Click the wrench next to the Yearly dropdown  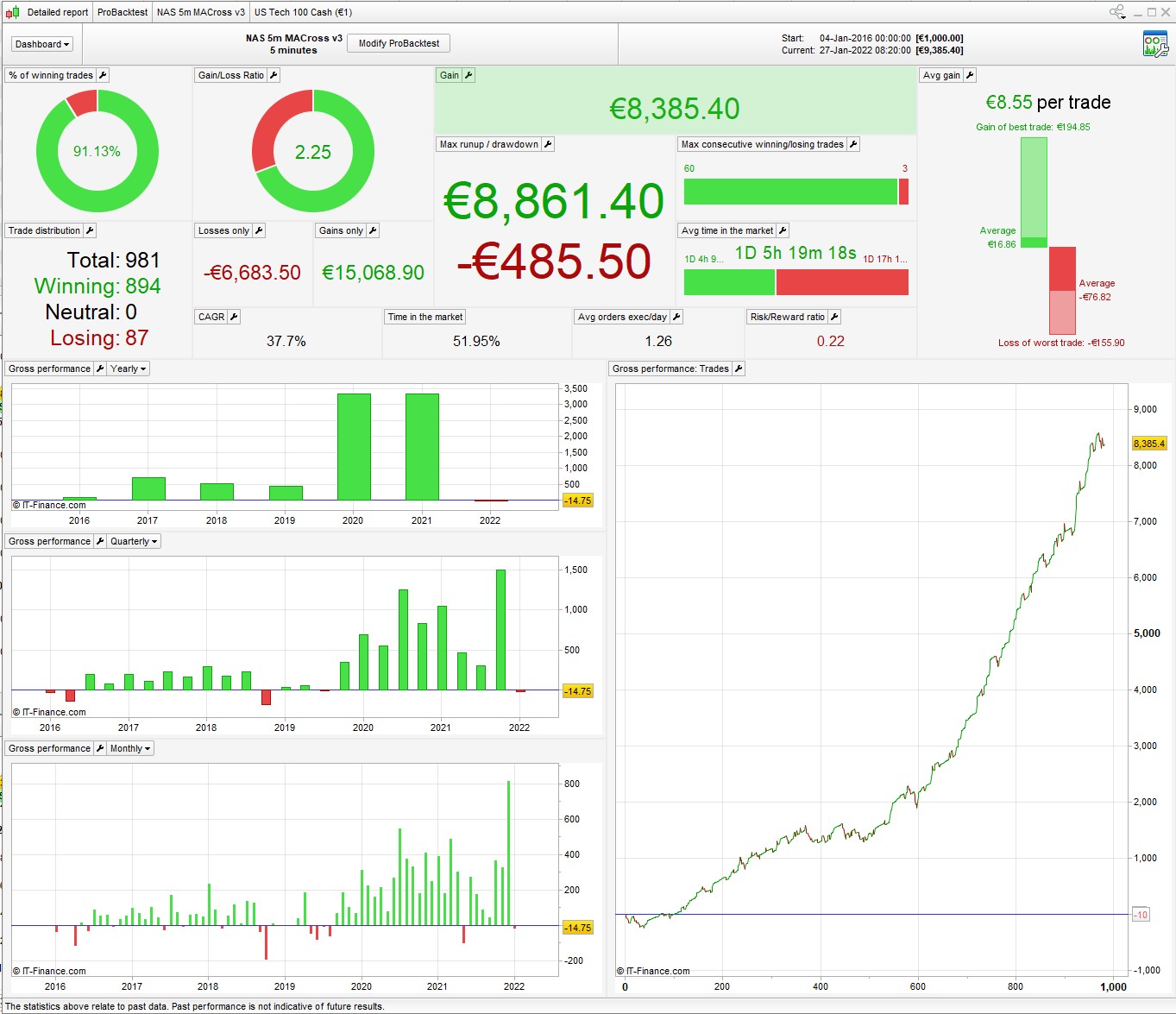[100, 368]
